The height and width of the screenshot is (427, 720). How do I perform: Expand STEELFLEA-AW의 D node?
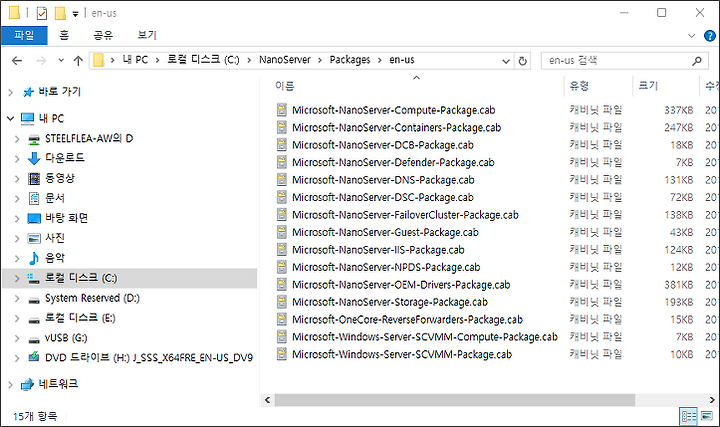17,139
